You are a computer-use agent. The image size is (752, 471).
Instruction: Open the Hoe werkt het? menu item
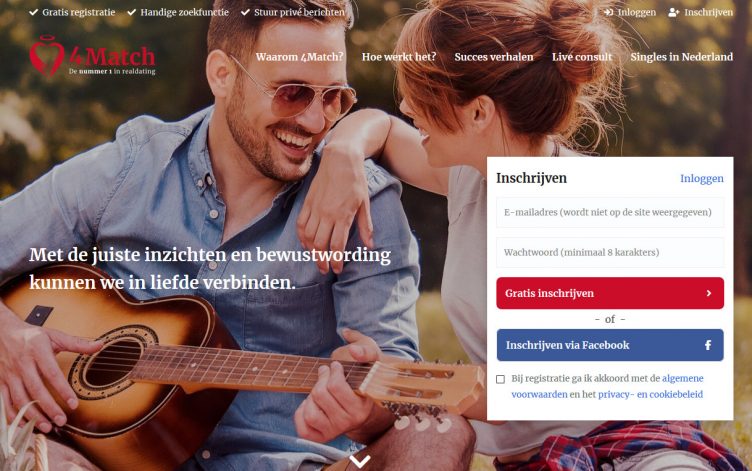[399, 57]
